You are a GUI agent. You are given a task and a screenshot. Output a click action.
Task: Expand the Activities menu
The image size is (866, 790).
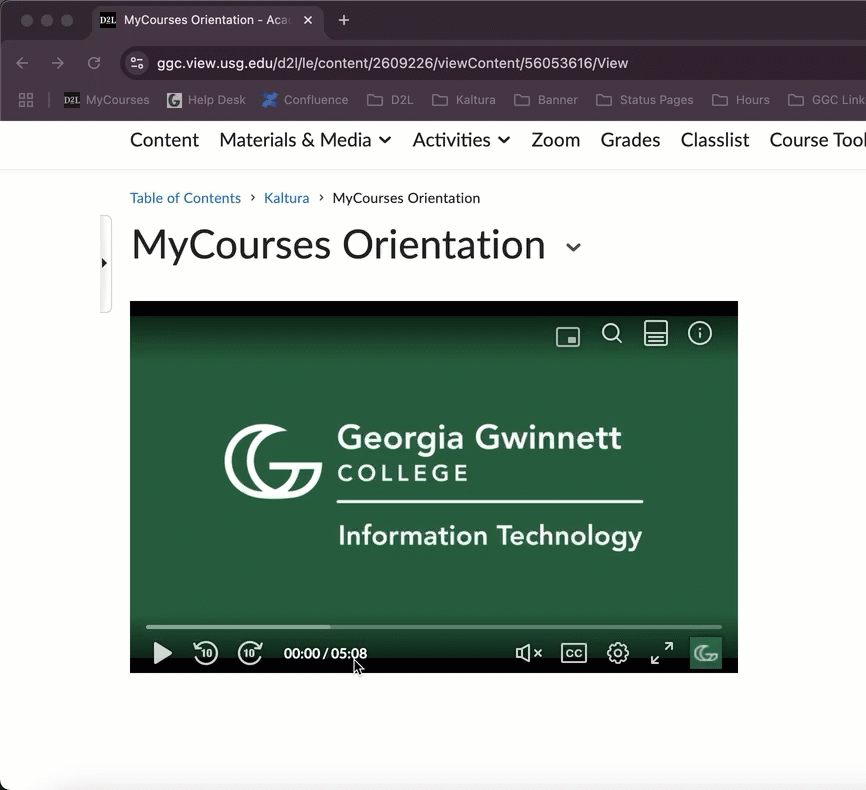[x=461, y=140]
